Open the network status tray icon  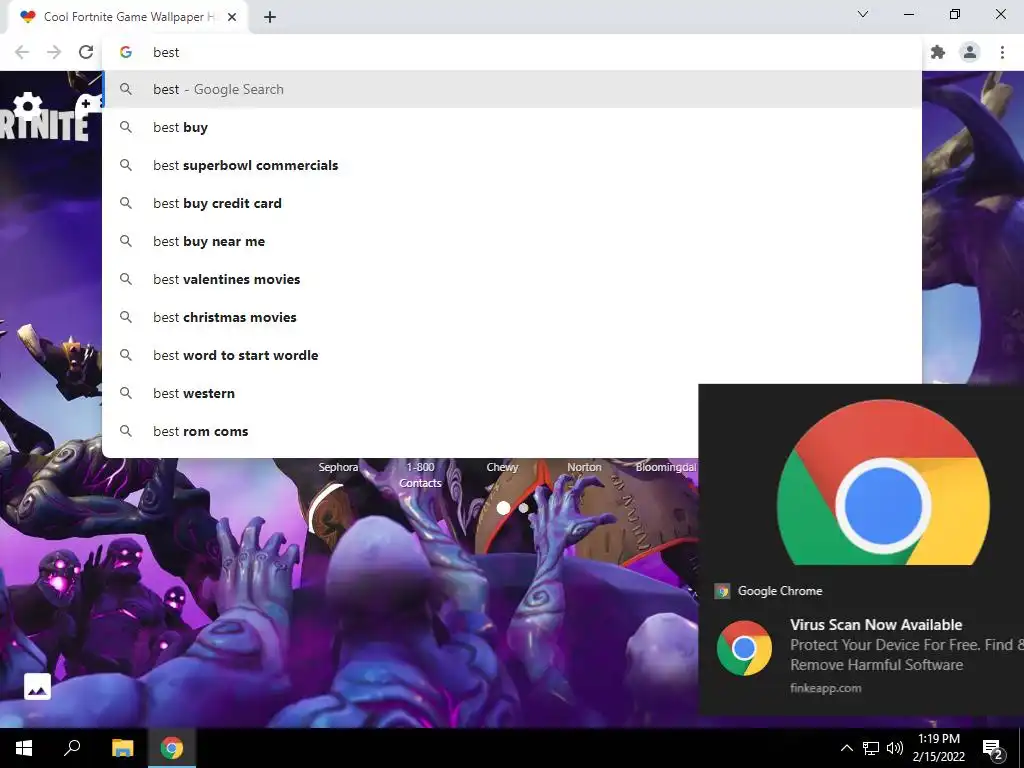(x=871, y=748)
